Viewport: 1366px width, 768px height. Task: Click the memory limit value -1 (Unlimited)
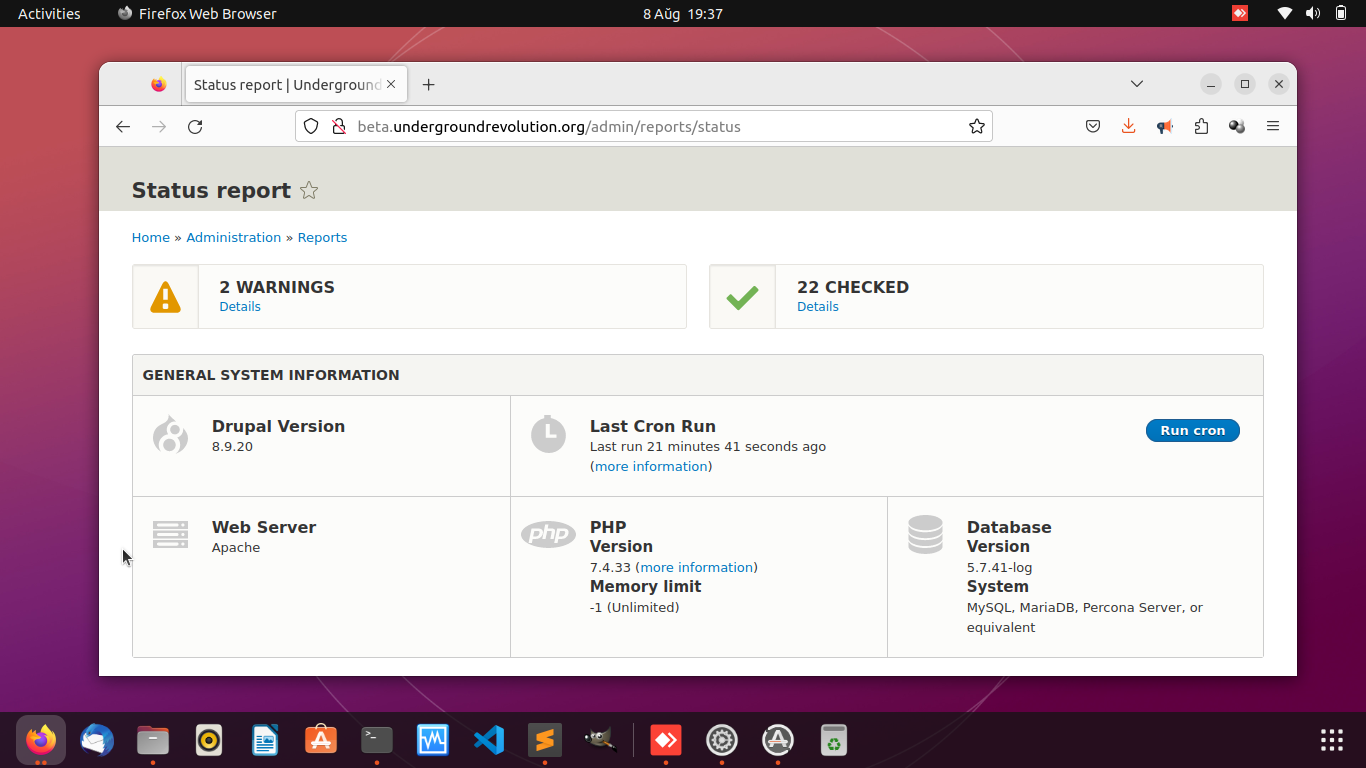(634, 607)
